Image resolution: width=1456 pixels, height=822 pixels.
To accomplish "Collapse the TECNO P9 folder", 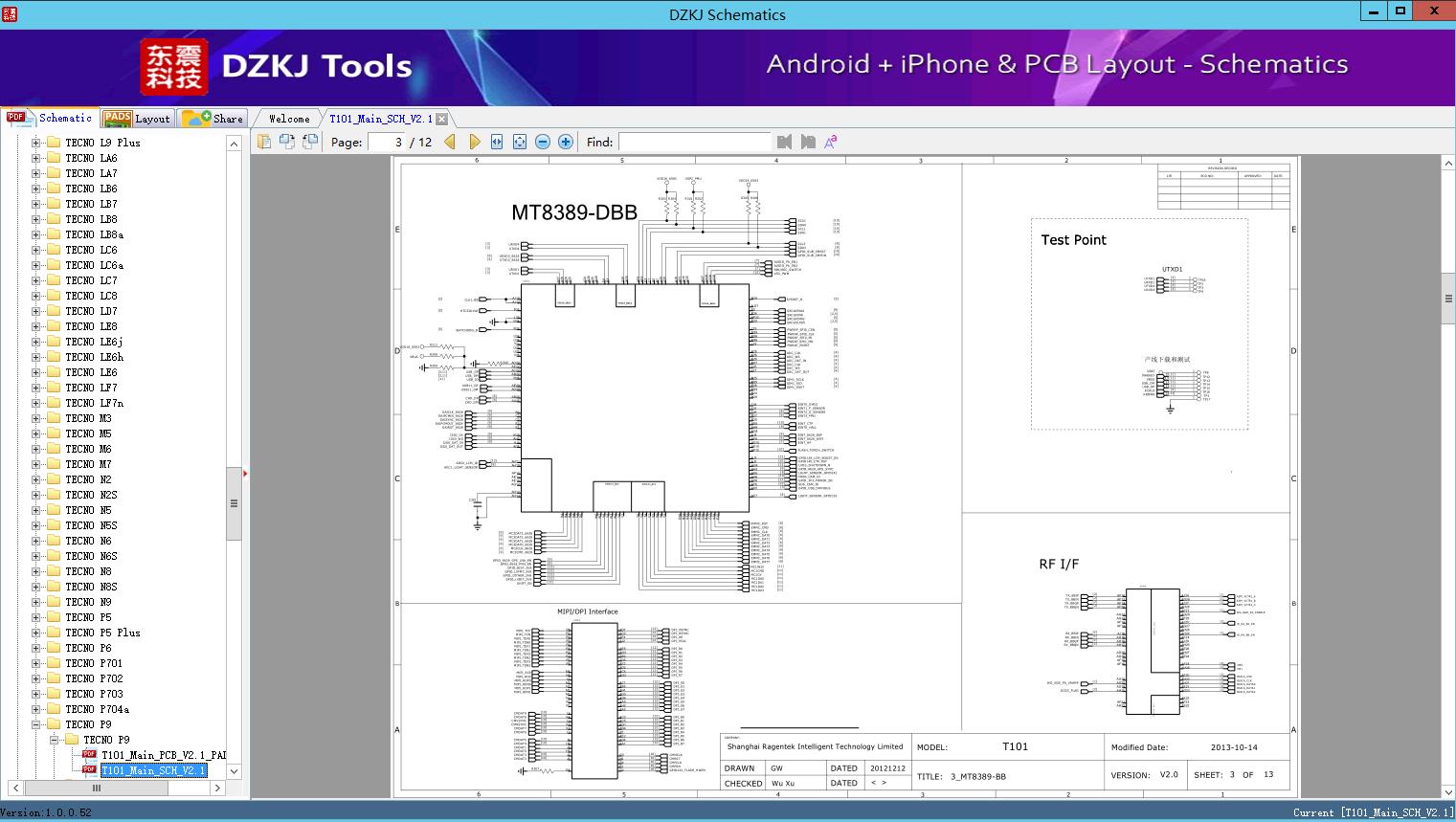I will [x=36, y=724].
